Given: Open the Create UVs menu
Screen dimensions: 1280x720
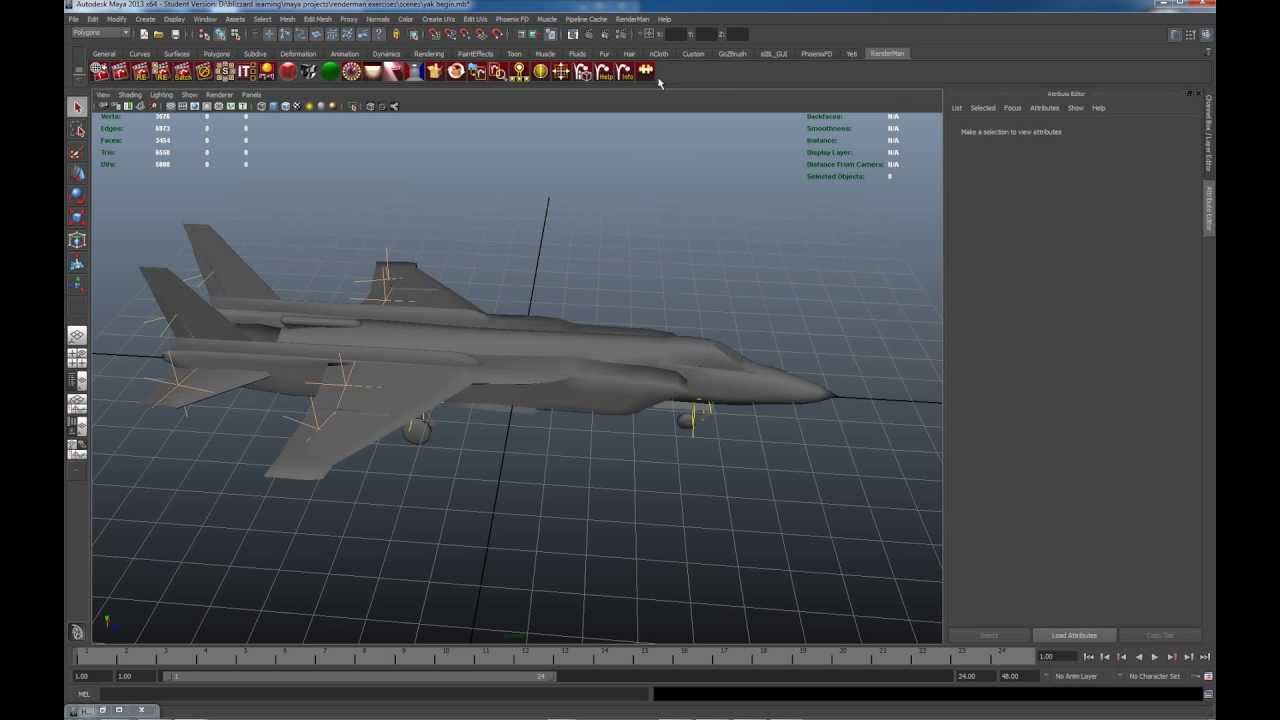Looking at the screenshot, I should [438, 19].
